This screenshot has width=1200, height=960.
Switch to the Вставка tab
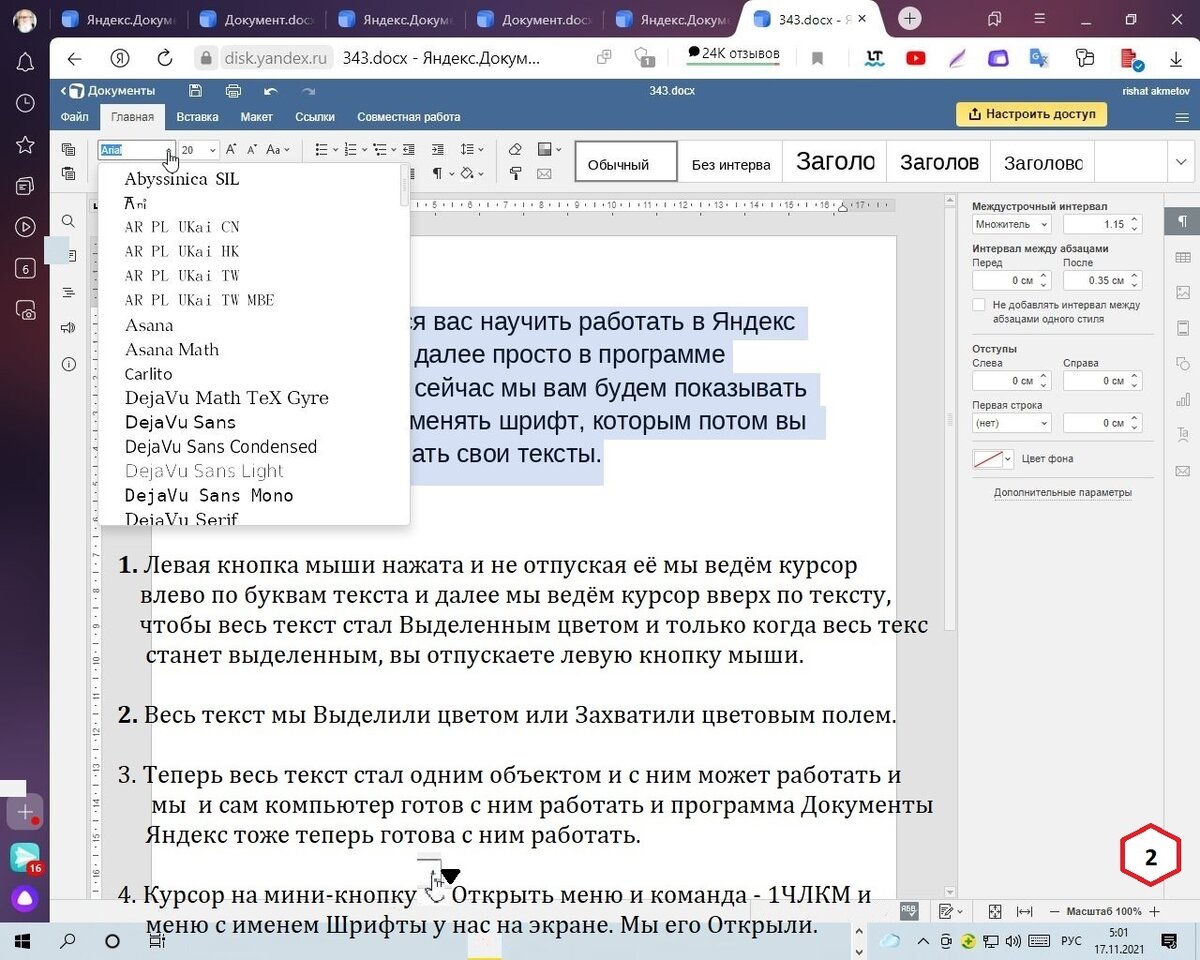tap(197, 117)
